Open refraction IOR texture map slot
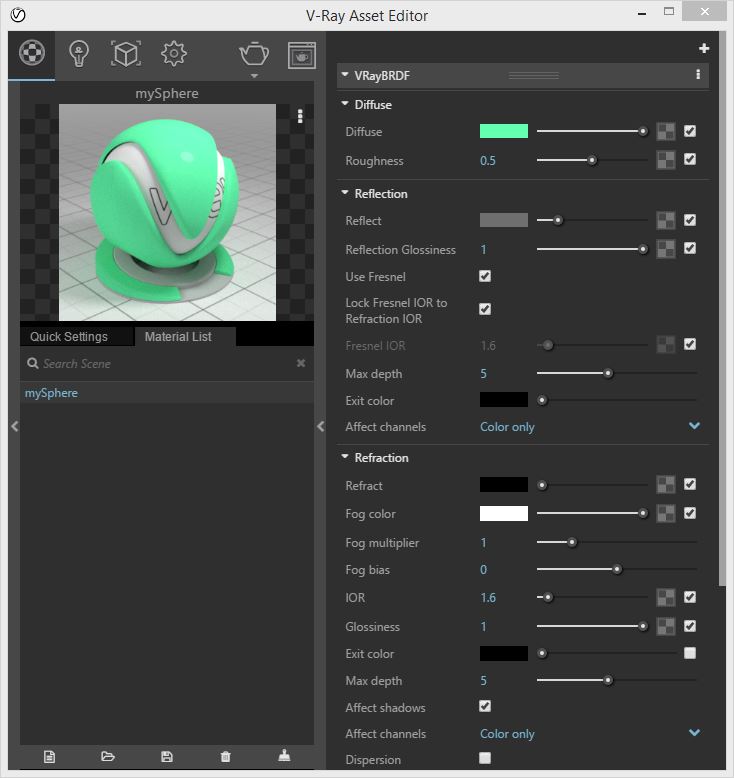 coord(666,597)
